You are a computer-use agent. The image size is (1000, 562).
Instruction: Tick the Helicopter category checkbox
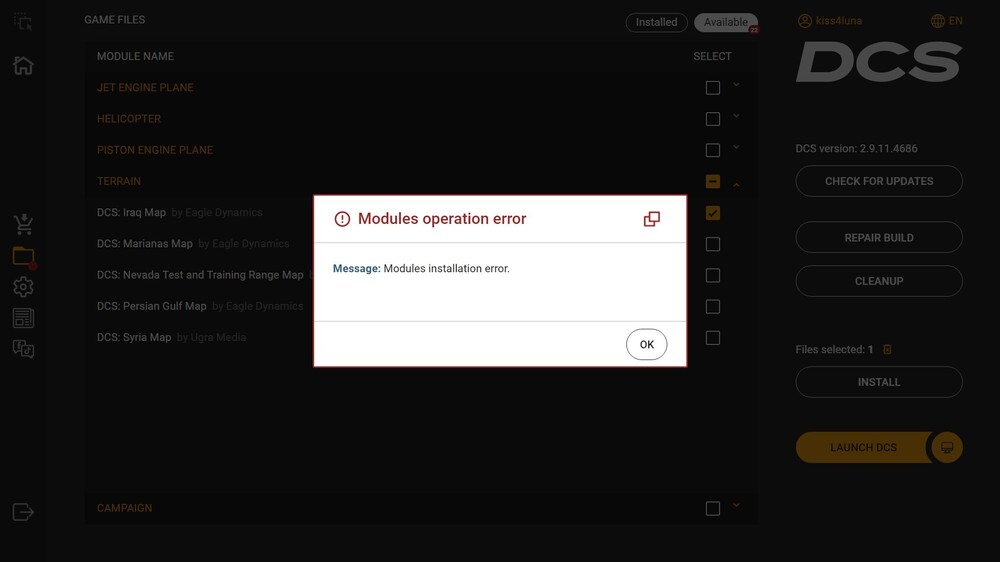pyautogui.click(x=713, y=119)
